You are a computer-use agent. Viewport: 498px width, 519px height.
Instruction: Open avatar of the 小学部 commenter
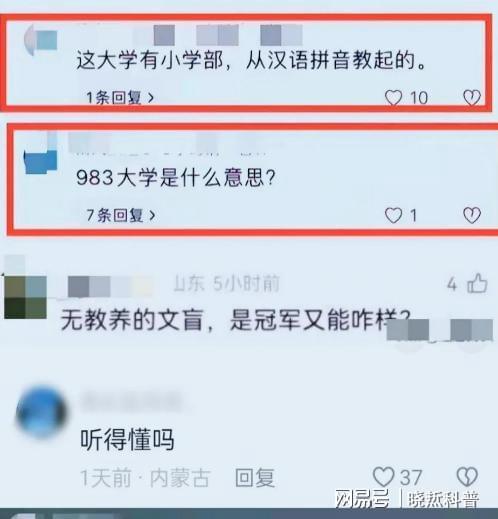[41, 40]
